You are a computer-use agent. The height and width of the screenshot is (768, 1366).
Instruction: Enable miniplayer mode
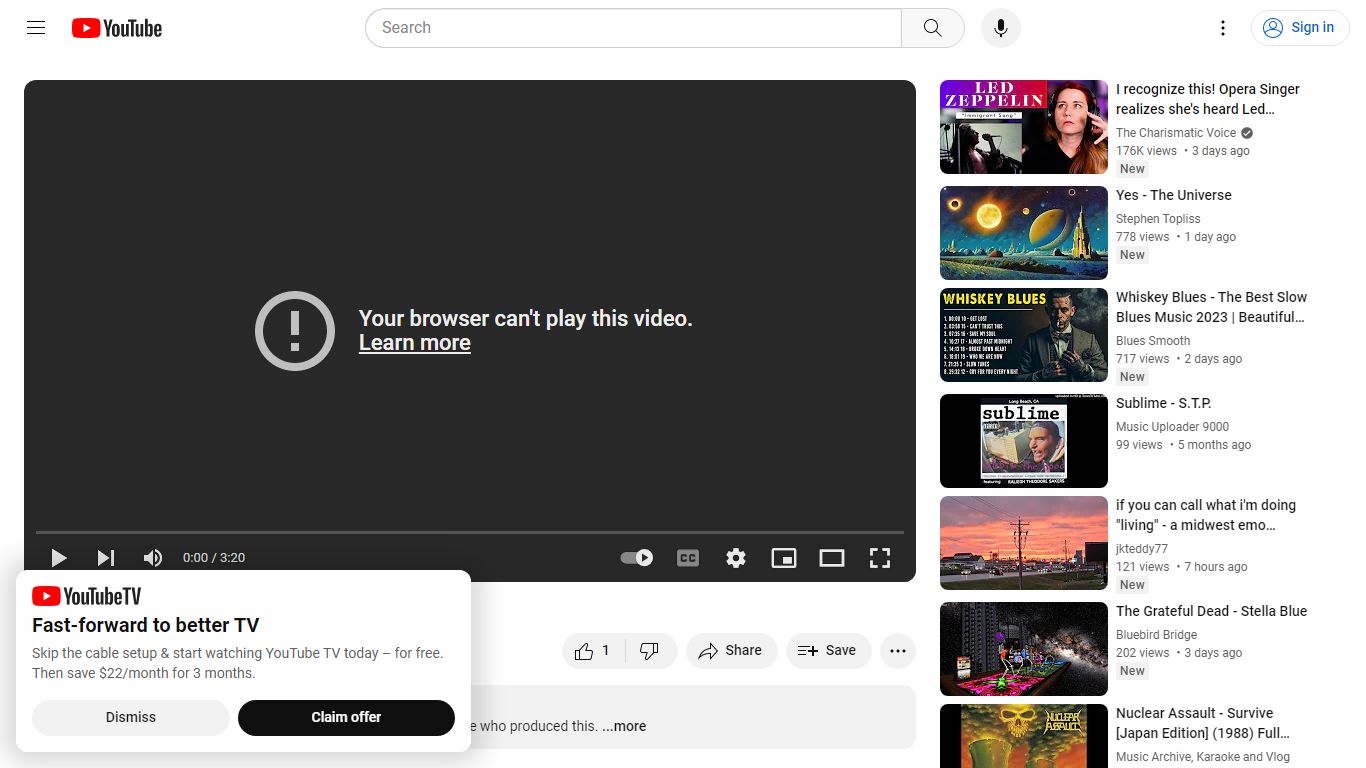[x=784, y=558]
